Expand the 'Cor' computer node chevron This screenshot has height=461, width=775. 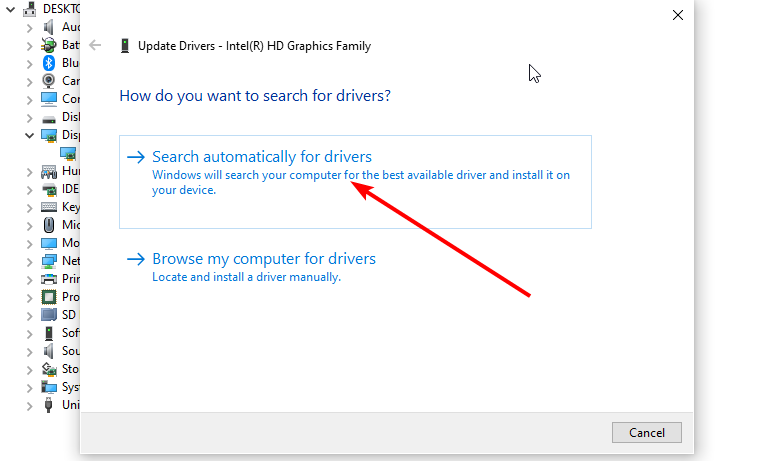(29, 100)
